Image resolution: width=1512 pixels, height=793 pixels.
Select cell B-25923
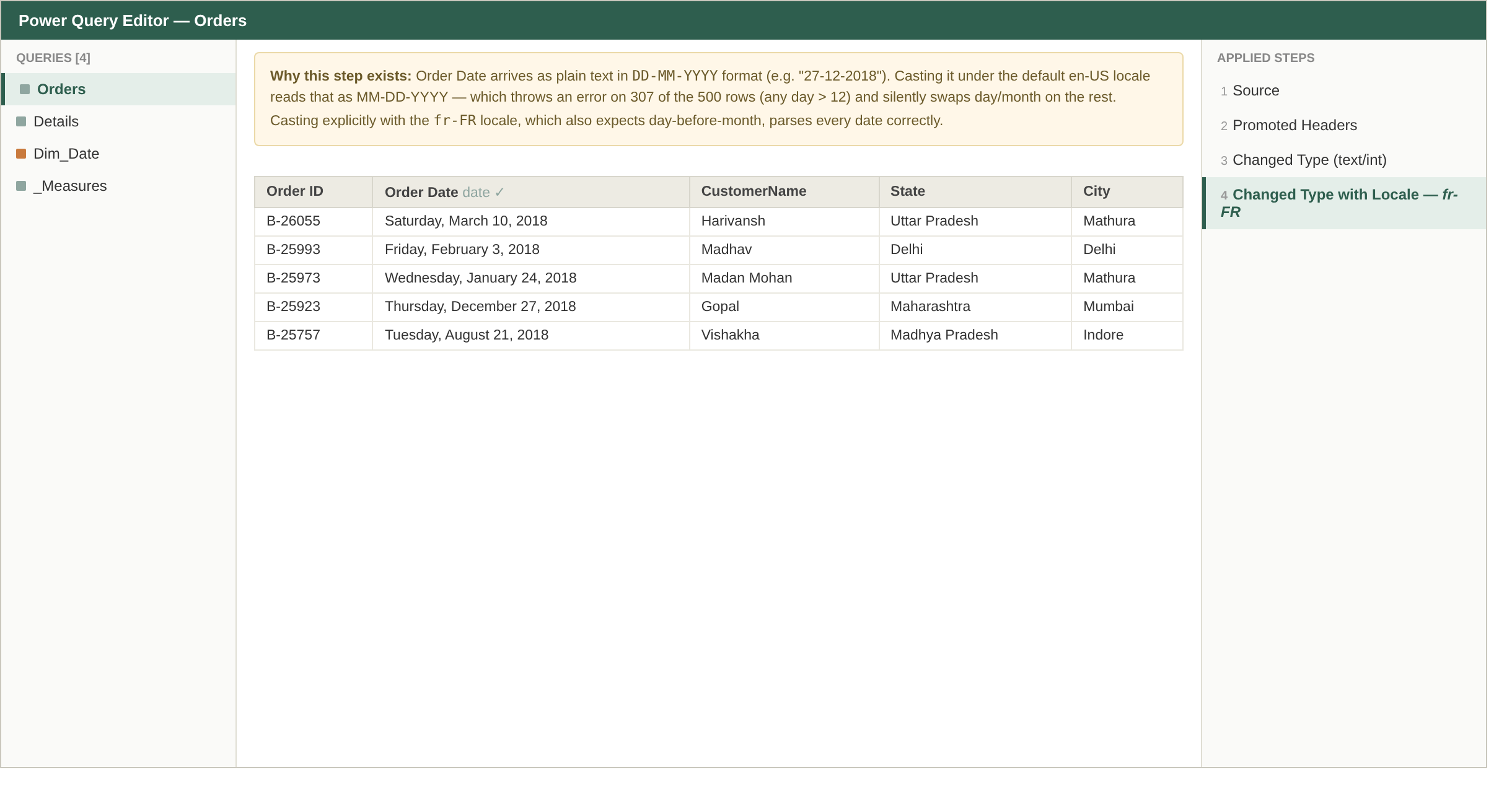(314, 307)
